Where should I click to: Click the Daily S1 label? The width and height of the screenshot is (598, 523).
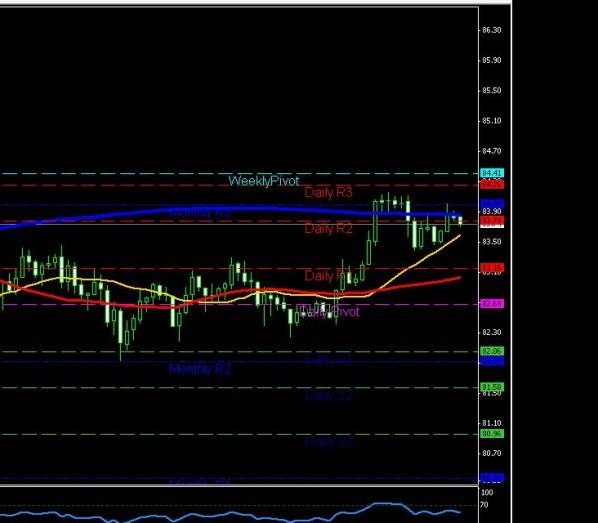[328, 359]
